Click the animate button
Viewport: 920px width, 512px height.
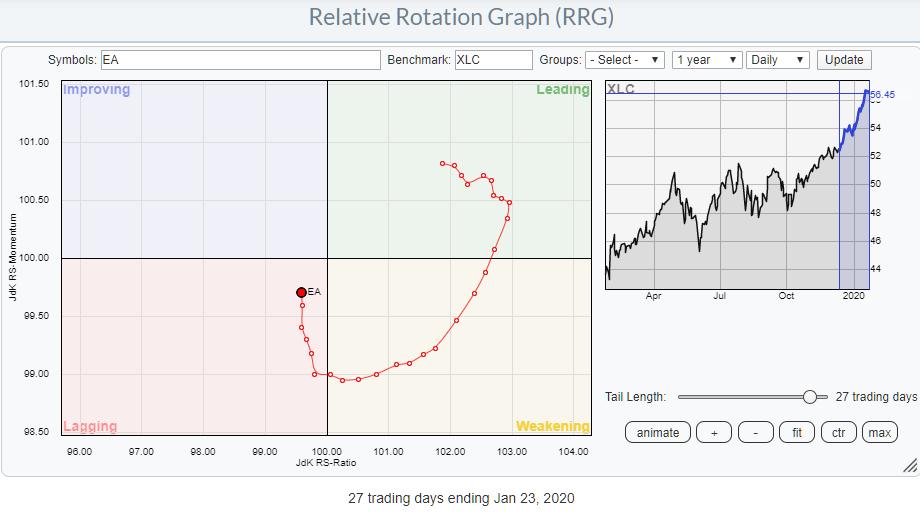[x=658, y=432]
